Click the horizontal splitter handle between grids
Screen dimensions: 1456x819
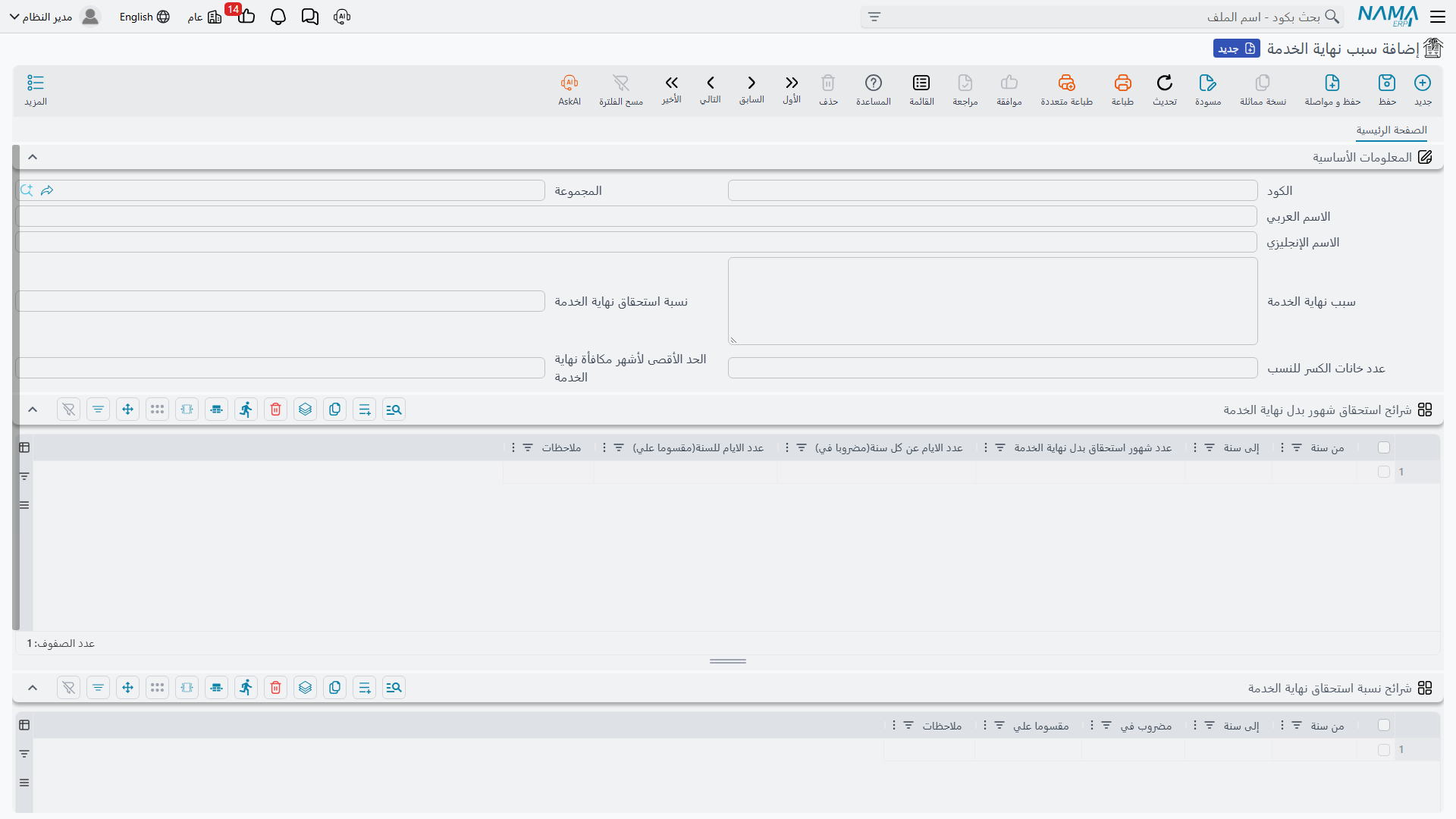(728, 661)
